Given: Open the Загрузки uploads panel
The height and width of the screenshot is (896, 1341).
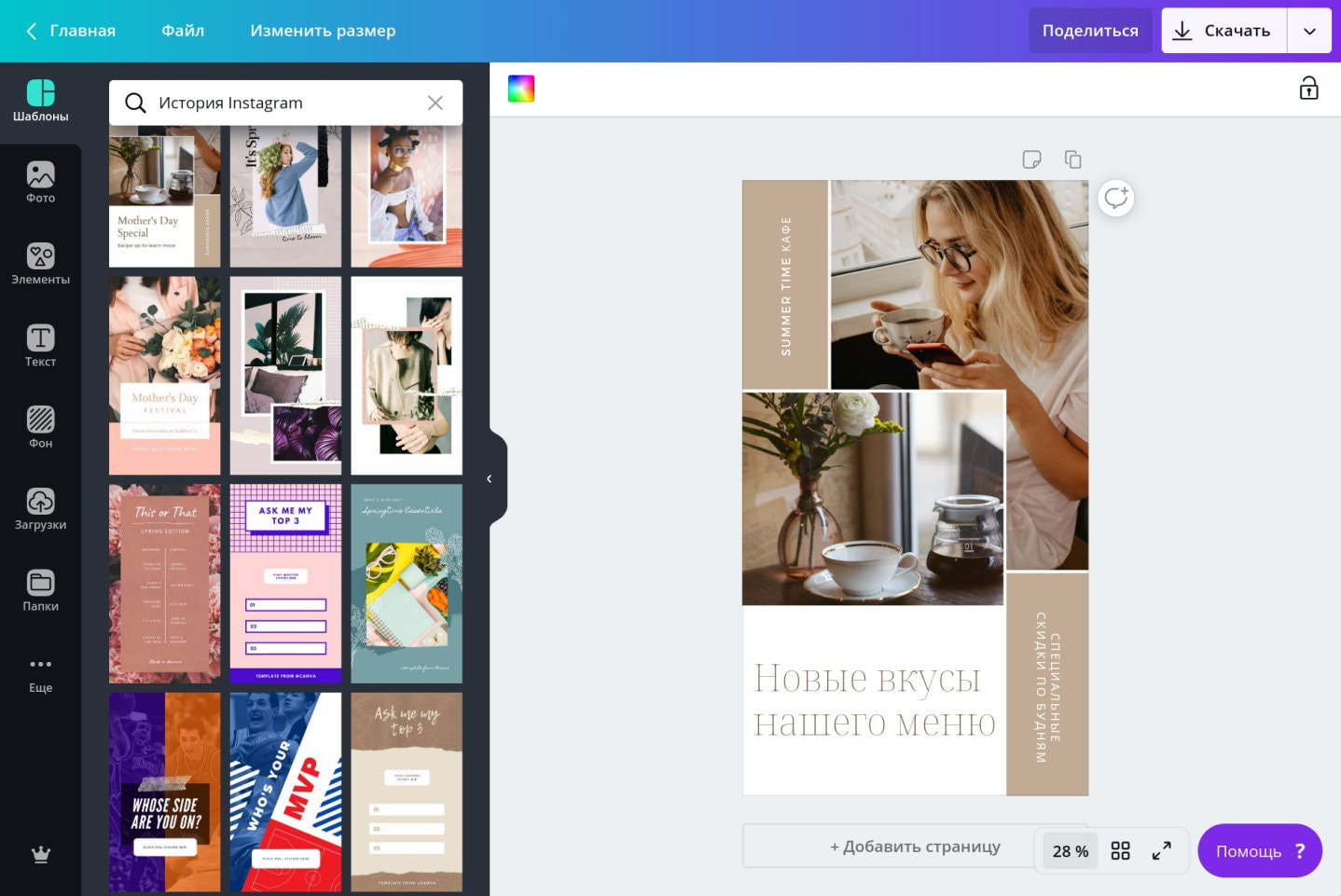Looking at the screenshot, I should [40, 510].
